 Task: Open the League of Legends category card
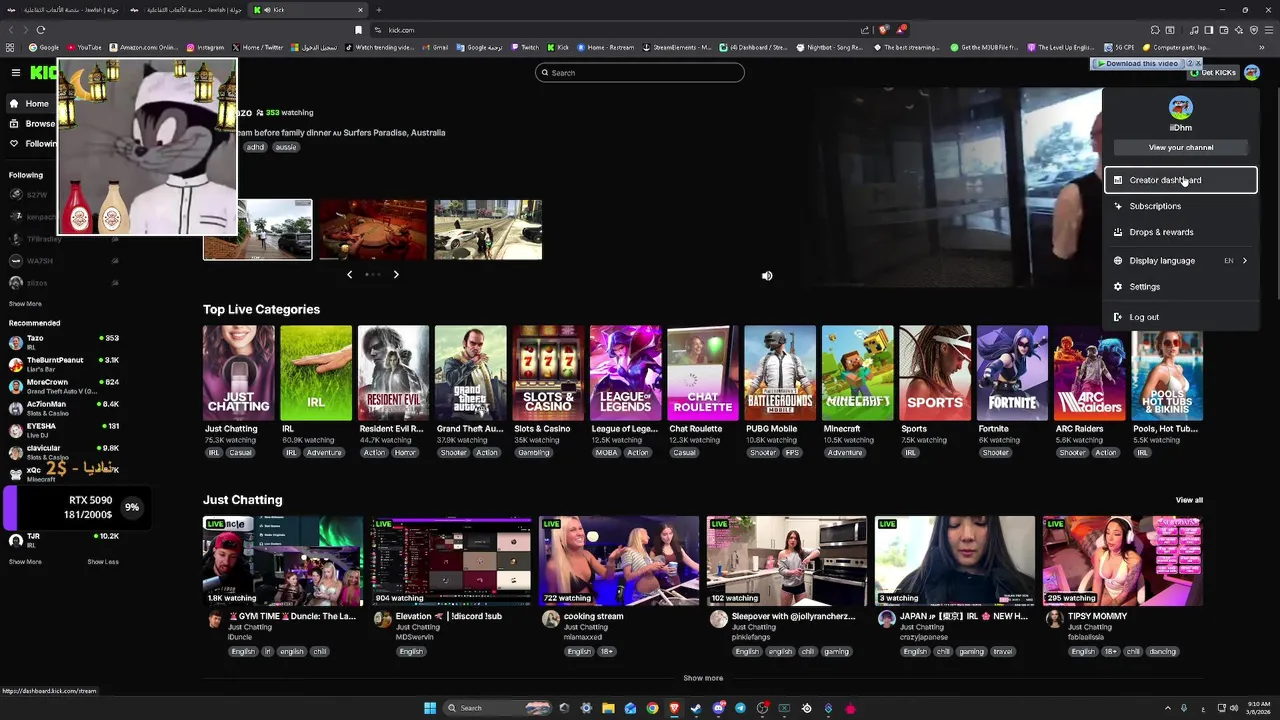625,372
